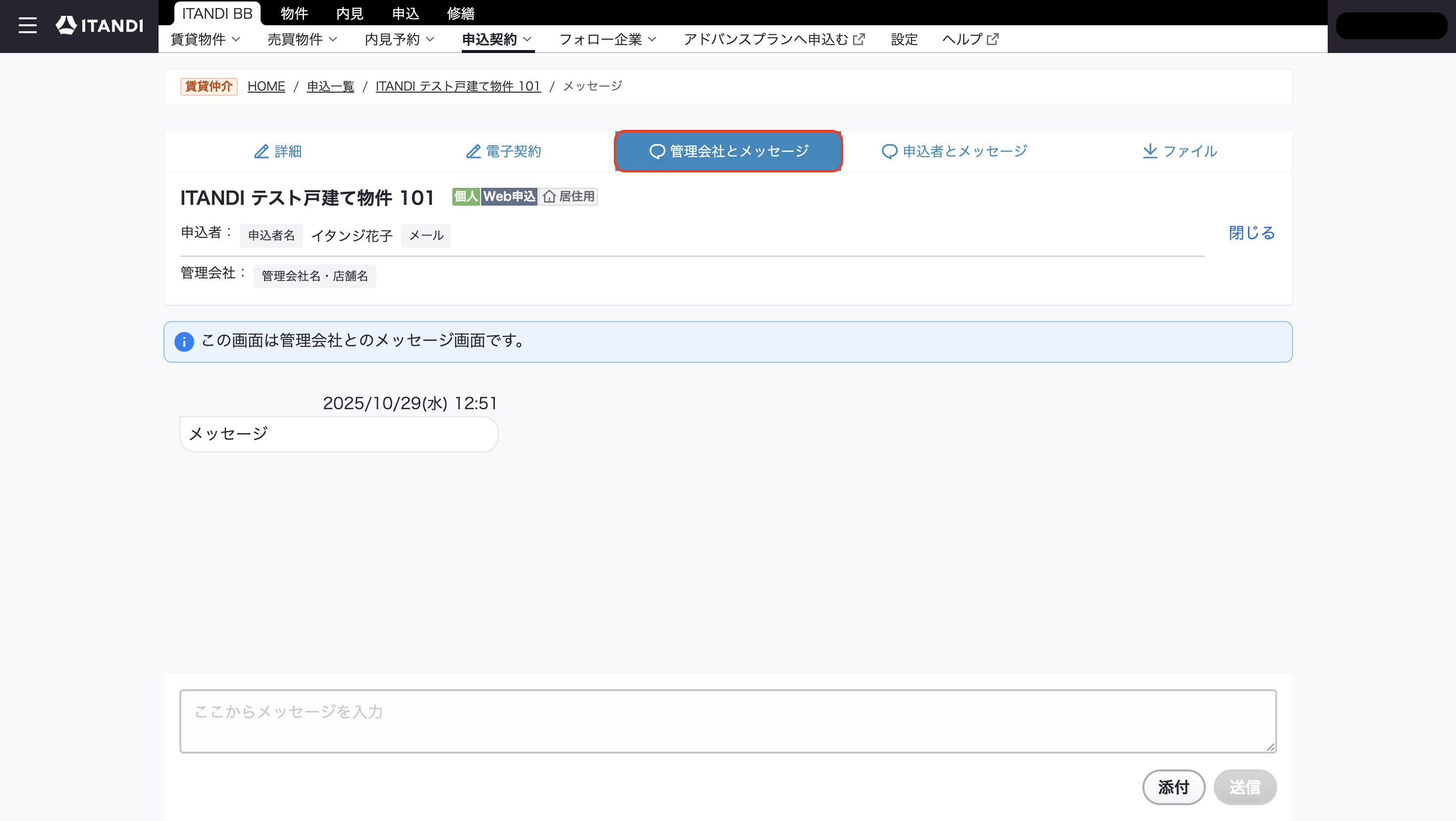1456x821 pixels.
Task: Click external link icon next to ヘルプ
Action: (992, 39)
